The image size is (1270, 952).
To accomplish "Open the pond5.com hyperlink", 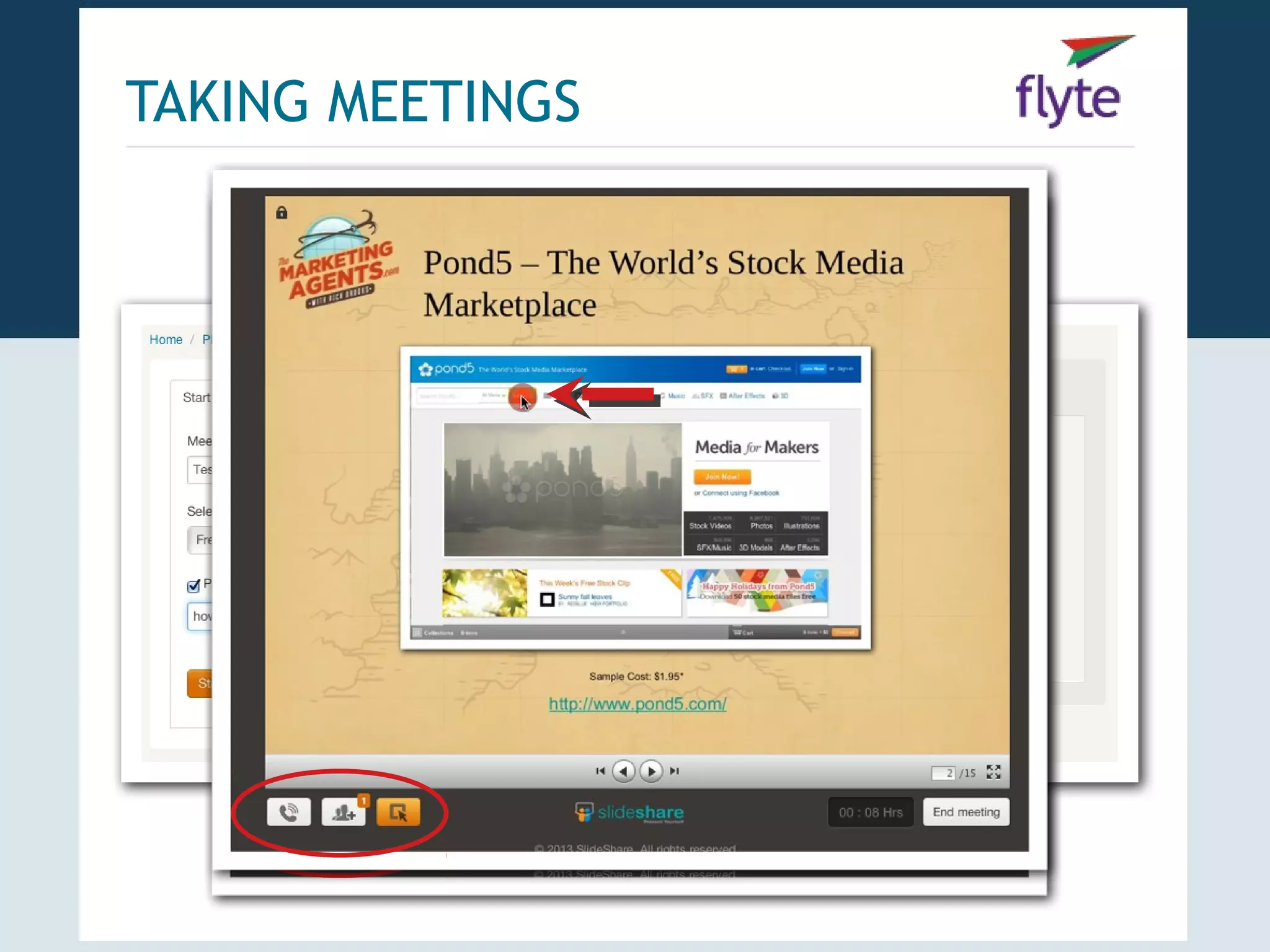I will click(637, 704).
